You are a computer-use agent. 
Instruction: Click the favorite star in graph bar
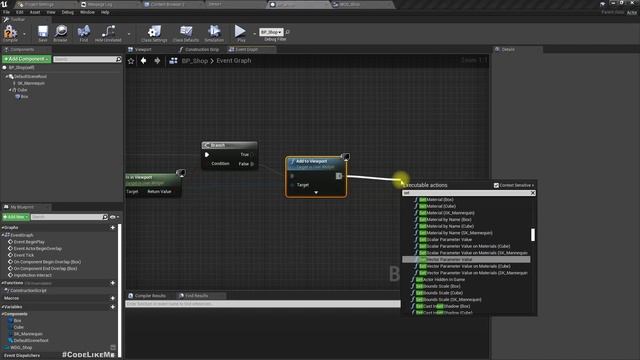pos(131,61)
